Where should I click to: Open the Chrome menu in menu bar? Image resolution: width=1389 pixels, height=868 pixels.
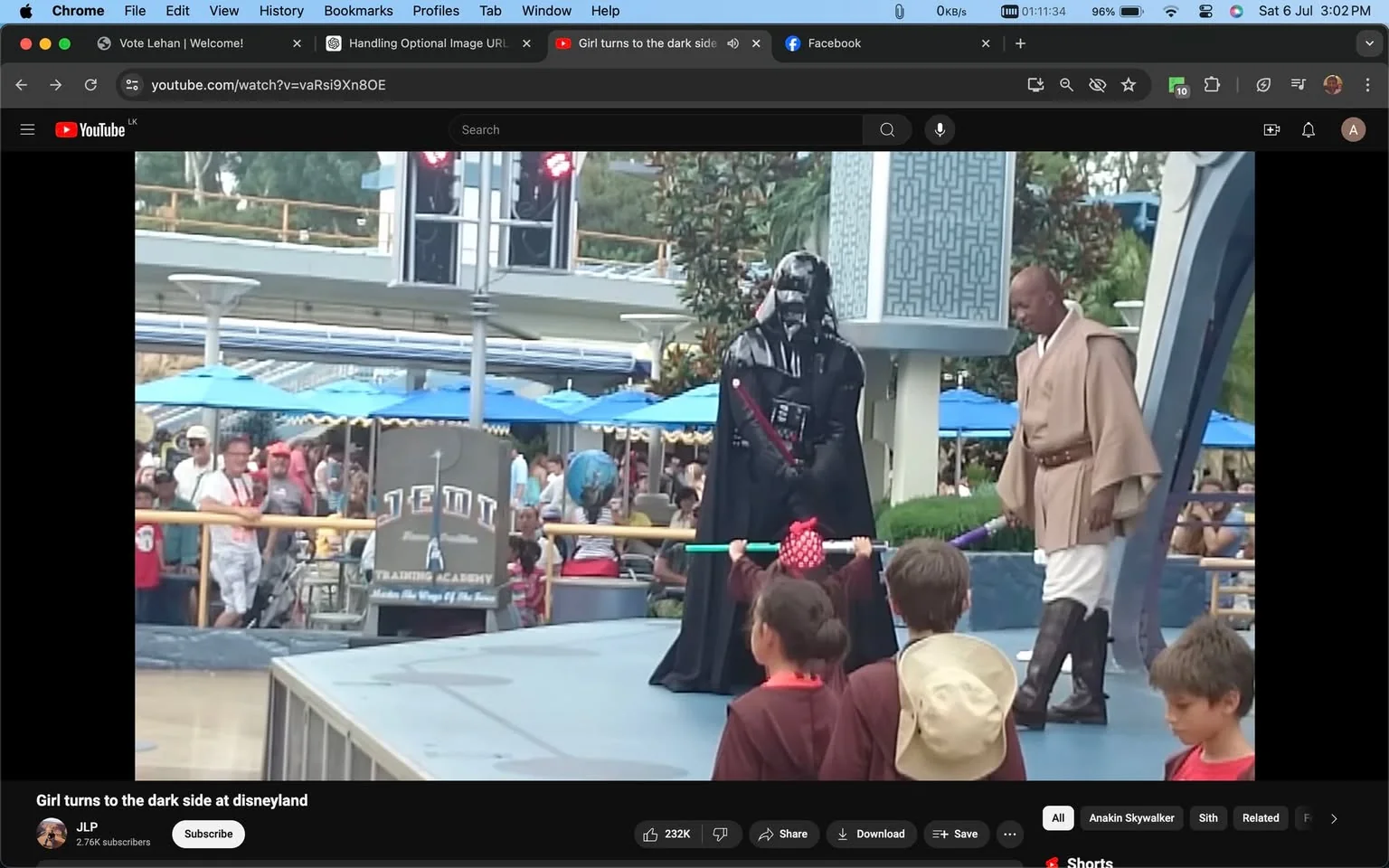pyautogui.click(x=78, y=11)
